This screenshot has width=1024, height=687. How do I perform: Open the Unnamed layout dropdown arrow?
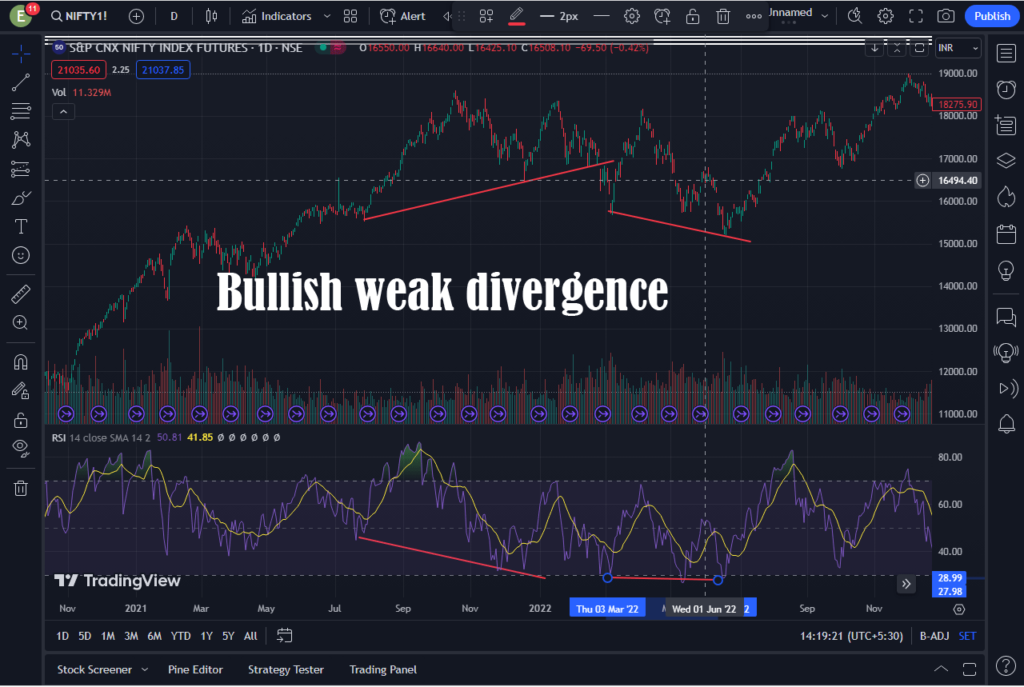(825, 15)
